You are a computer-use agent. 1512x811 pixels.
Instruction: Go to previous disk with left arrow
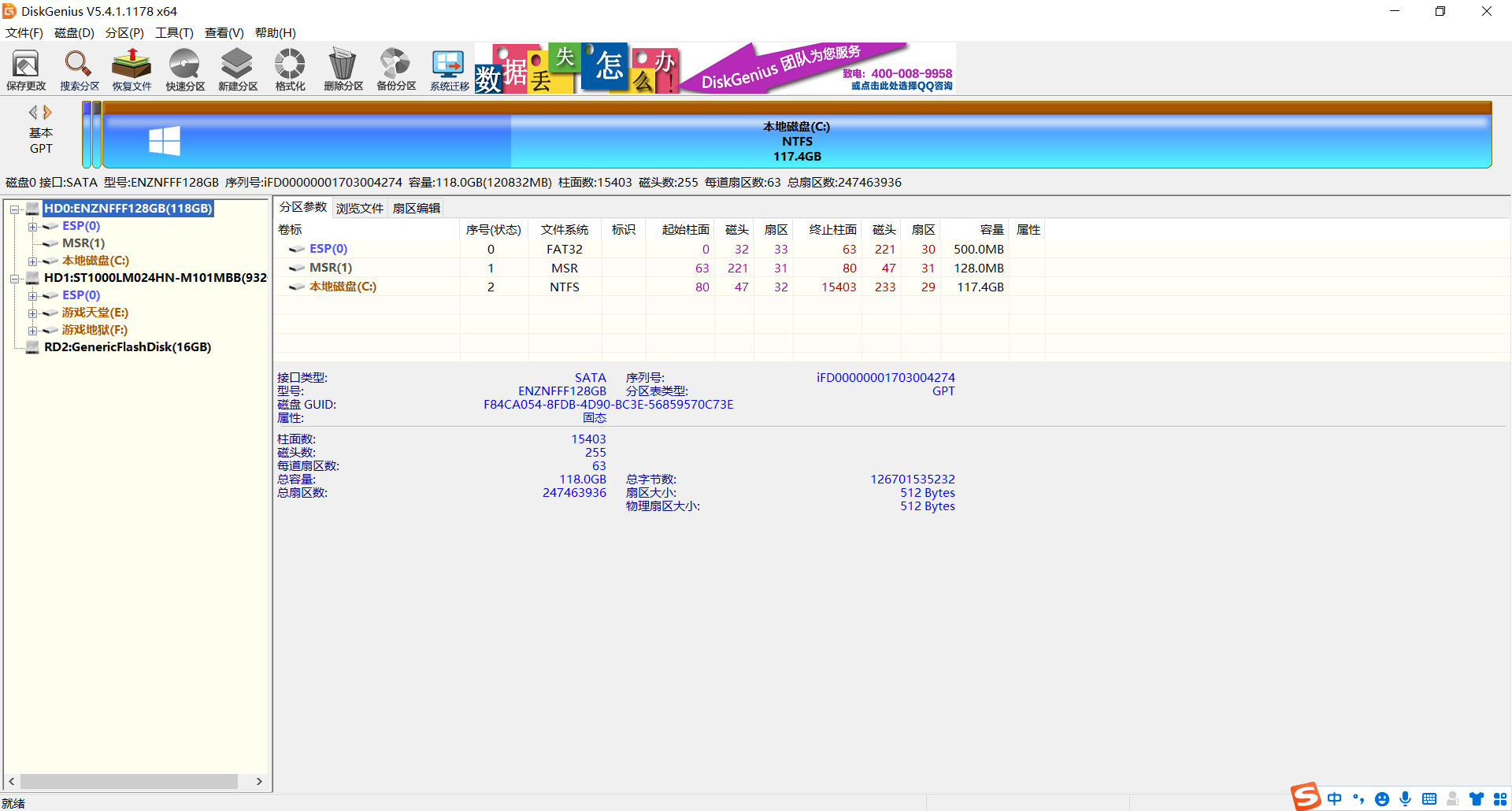coord(33,113)
